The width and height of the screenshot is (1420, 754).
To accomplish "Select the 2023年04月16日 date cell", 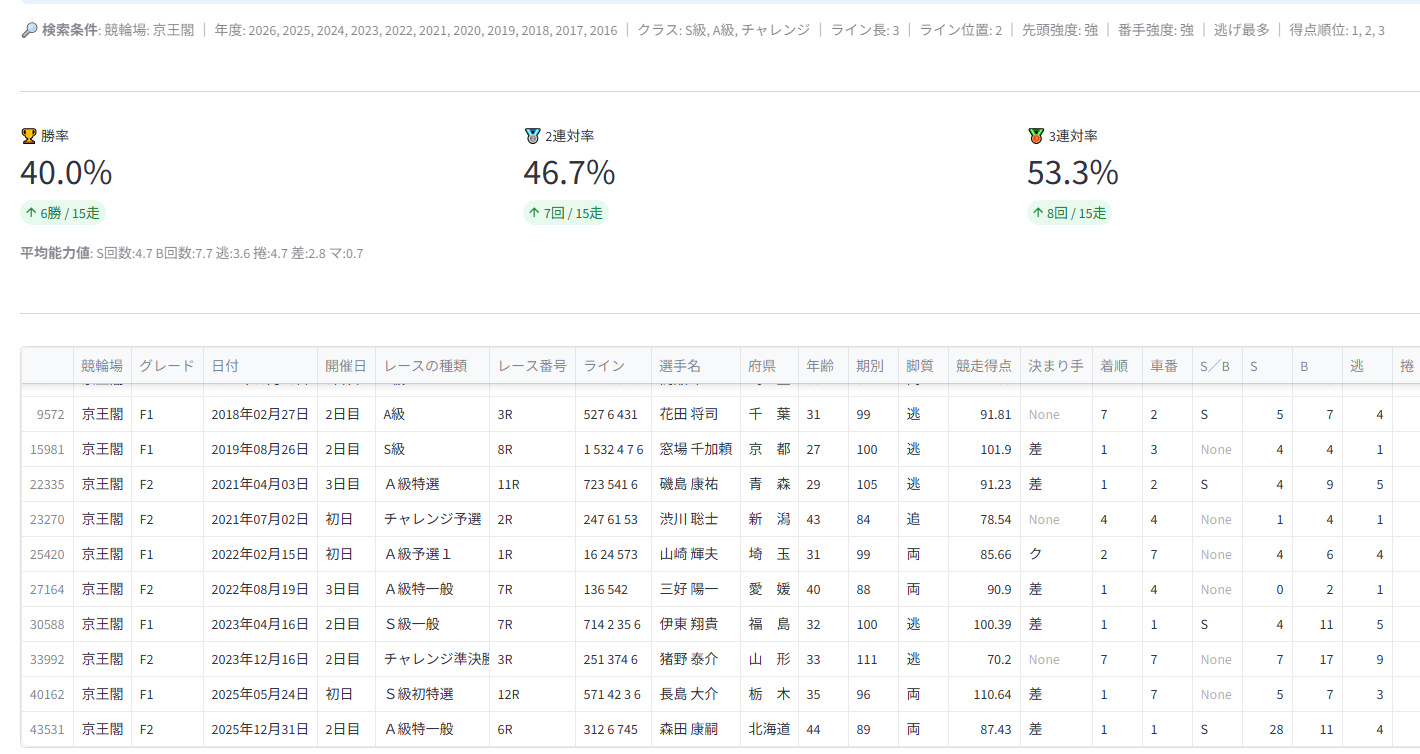I will pyautogui.click(x=259, y=624).
